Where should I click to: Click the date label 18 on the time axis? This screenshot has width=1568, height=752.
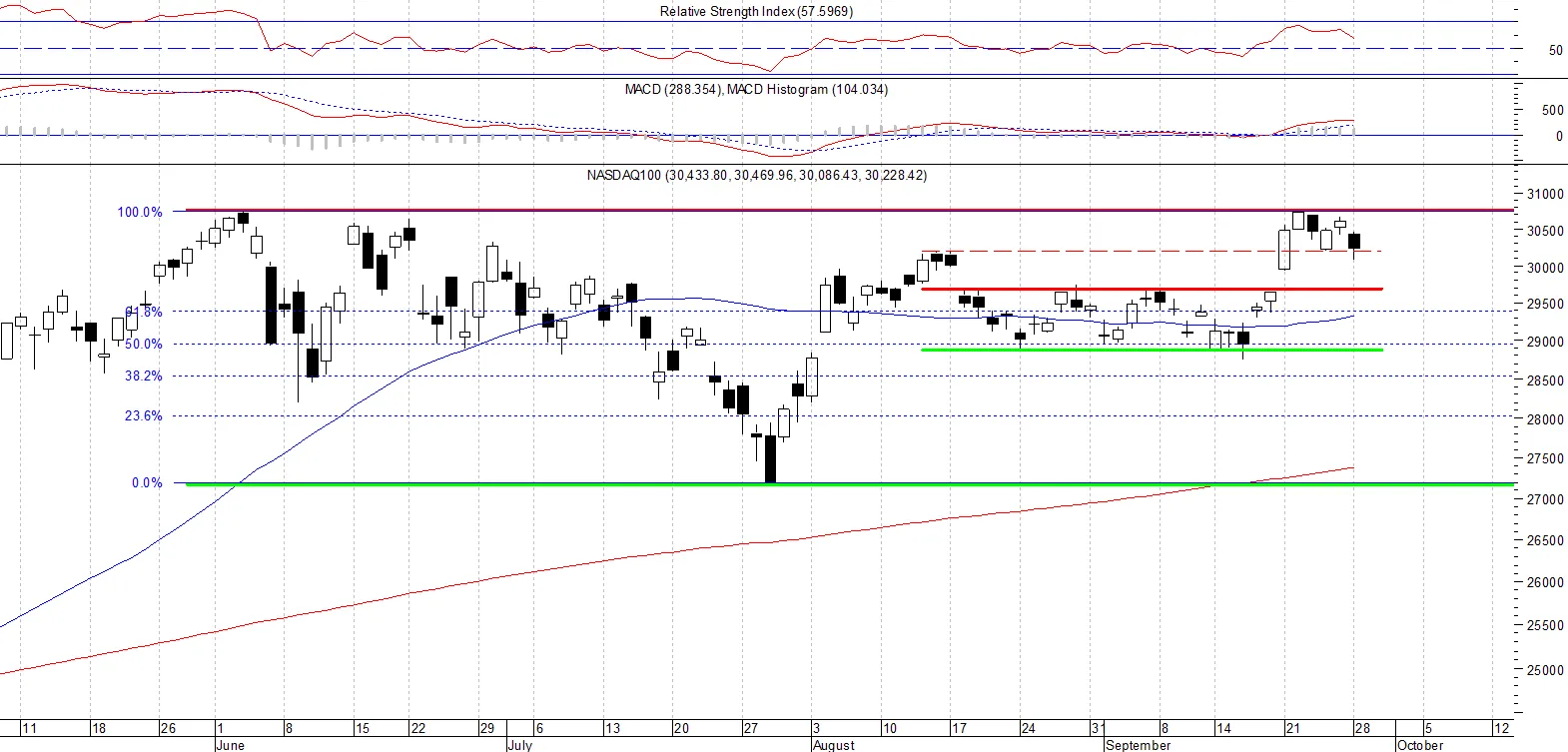(x=98, y=728)
